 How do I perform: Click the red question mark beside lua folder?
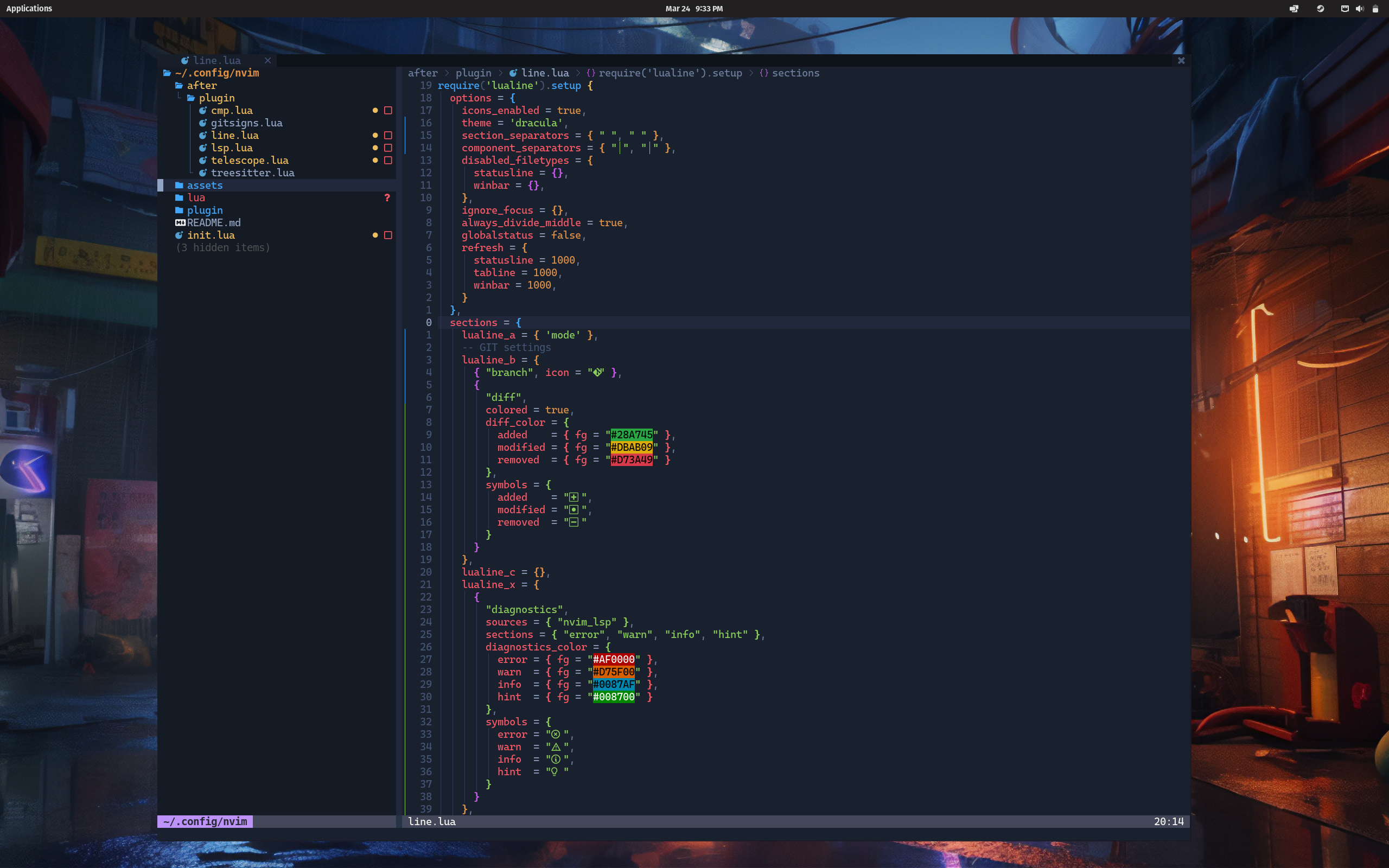pos(387,197)
